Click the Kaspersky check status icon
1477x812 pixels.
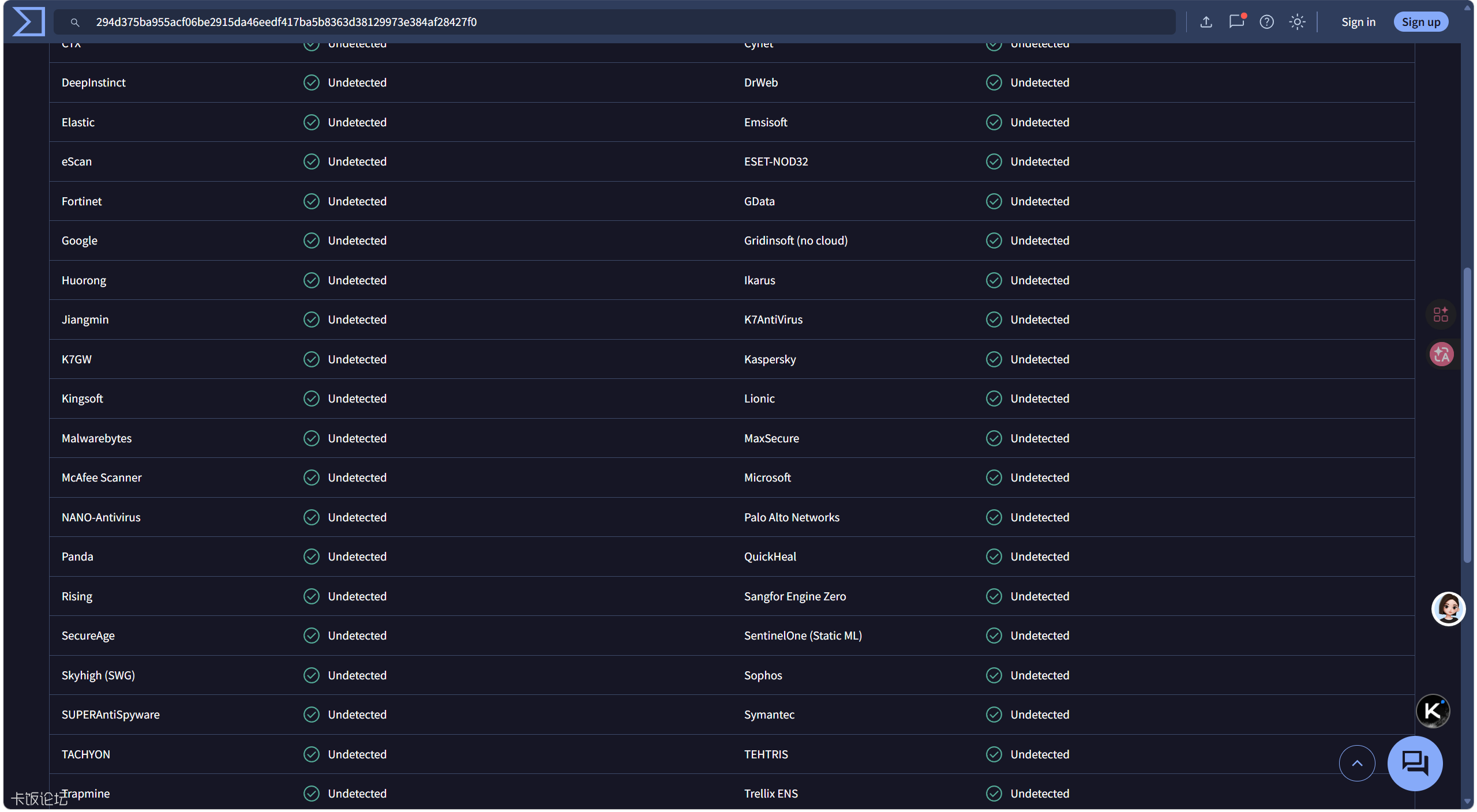point(994,359)
